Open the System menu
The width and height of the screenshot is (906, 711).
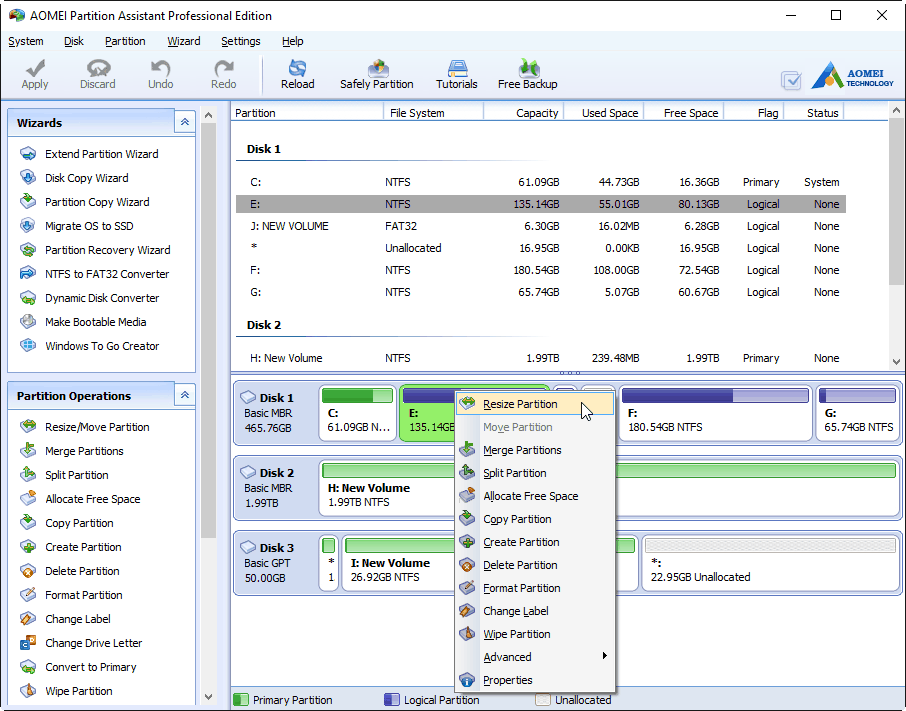[25, 41]
